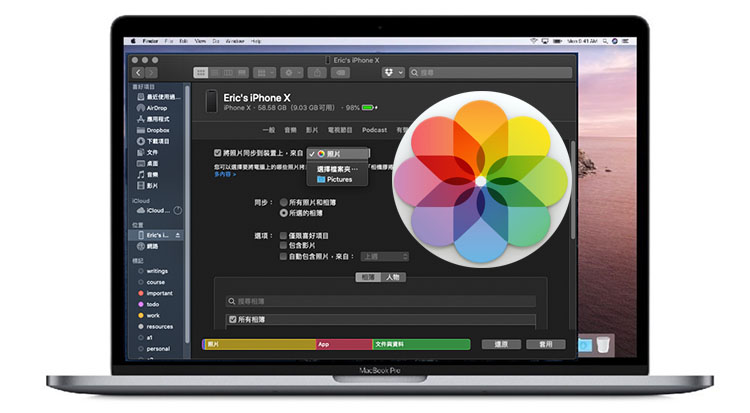Select the selected albums radio button
The width and height of the screenshot is (750, 413).
tap(284, 213)
